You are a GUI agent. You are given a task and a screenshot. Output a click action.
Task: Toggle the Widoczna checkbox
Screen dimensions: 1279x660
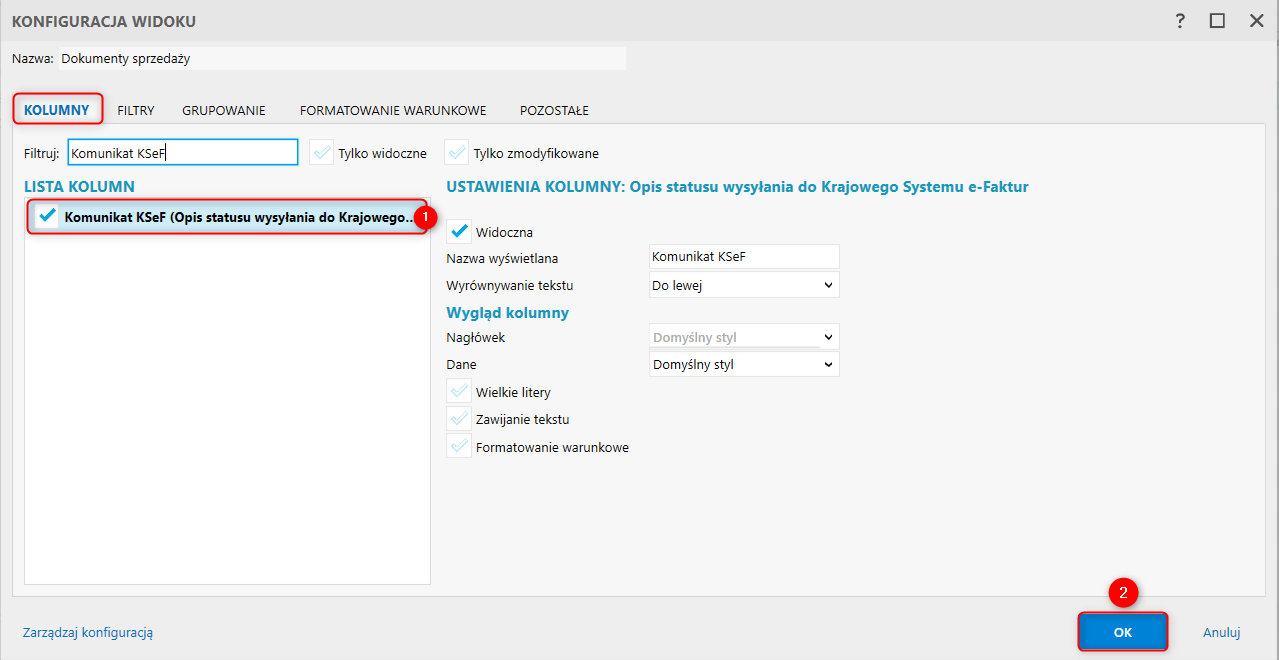click(x=459, y=232)
